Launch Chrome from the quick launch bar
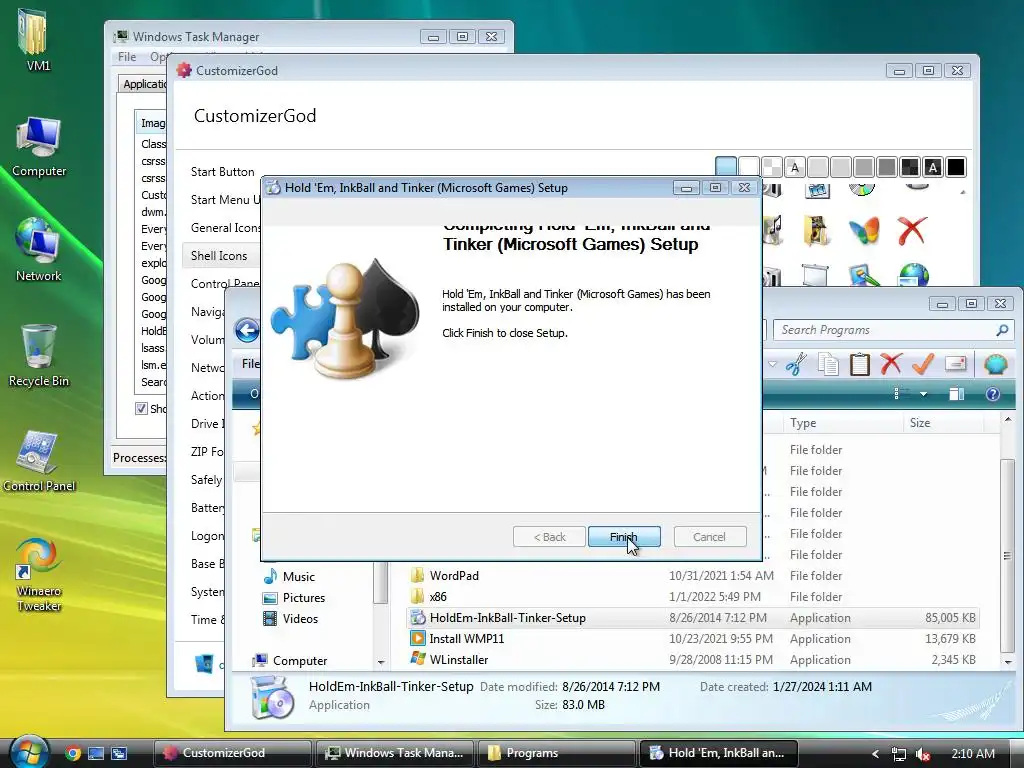The height and width of the screenshot is (768, 1024). [73, 753]
